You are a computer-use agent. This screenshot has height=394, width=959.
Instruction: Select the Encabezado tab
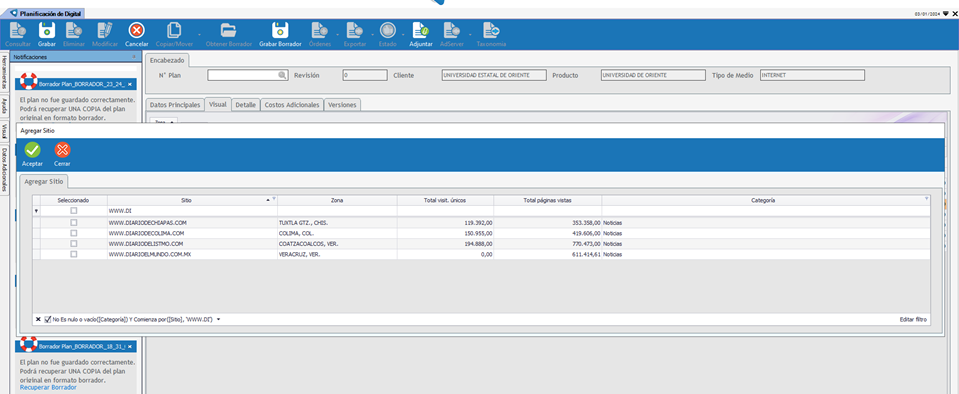[167, 60]
